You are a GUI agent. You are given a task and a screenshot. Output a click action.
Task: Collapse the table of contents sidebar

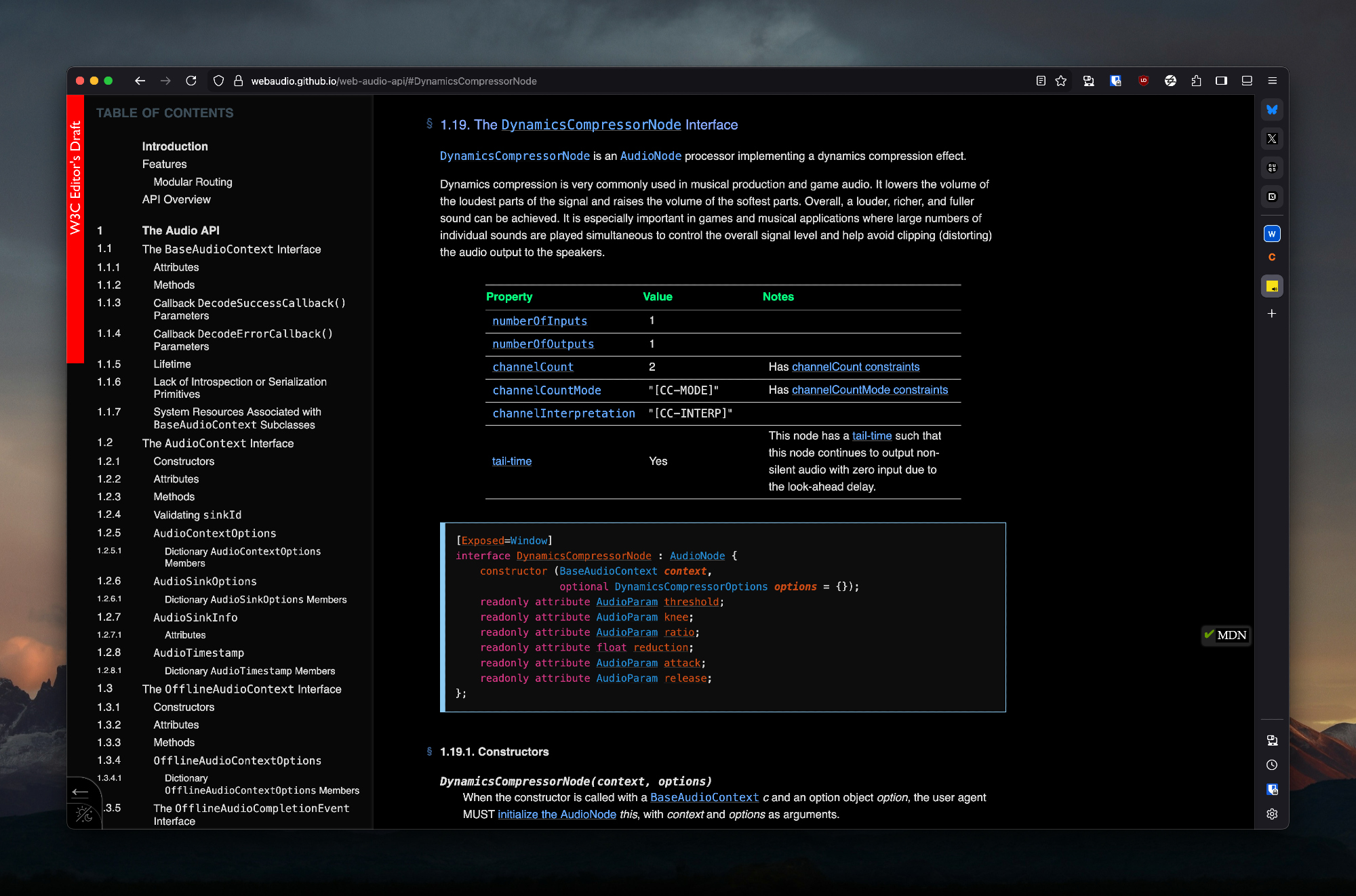[x=81, y=792]
